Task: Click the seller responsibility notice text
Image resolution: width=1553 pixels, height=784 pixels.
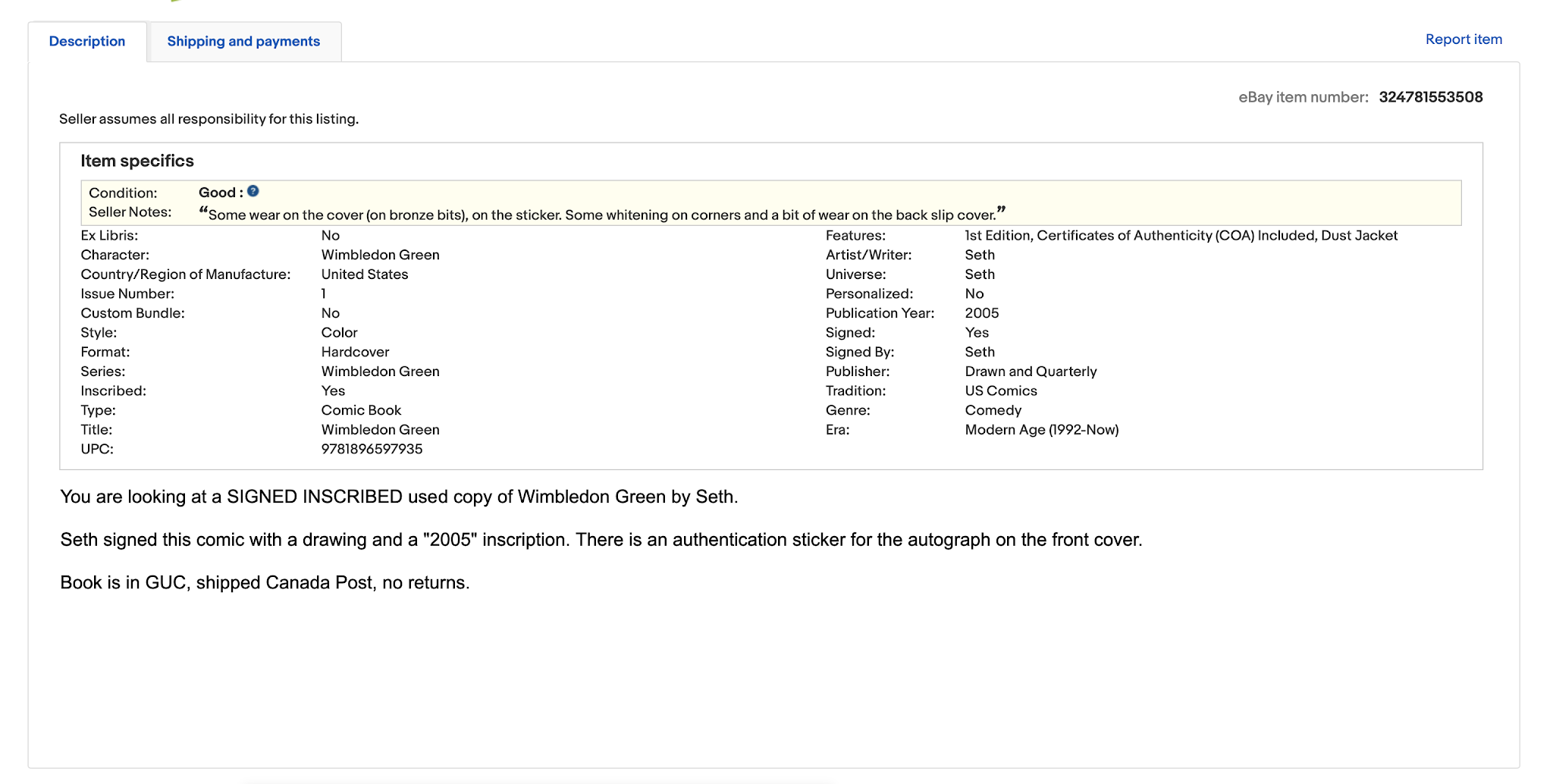Action: (209, 119)
